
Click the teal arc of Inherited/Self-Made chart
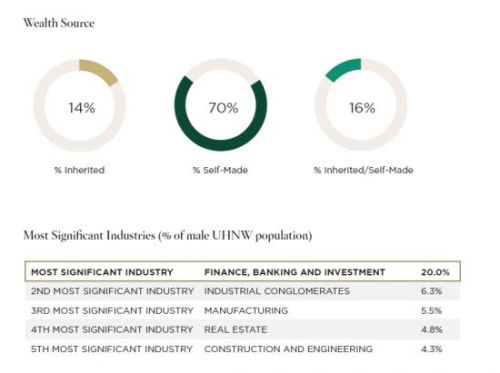[340, 70]
